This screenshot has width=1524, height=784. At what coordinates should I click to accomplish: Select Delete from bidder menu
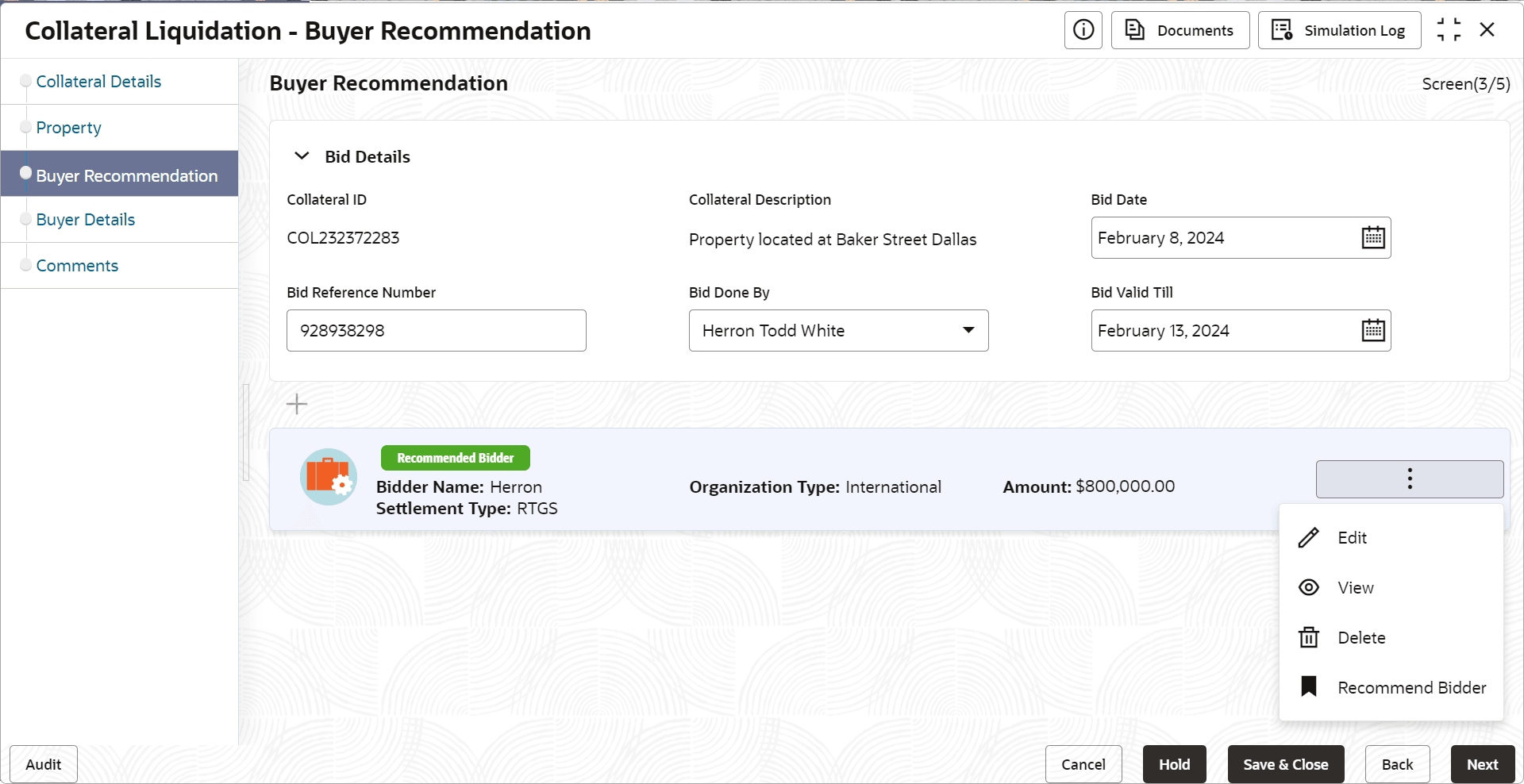pos(1360,638)
